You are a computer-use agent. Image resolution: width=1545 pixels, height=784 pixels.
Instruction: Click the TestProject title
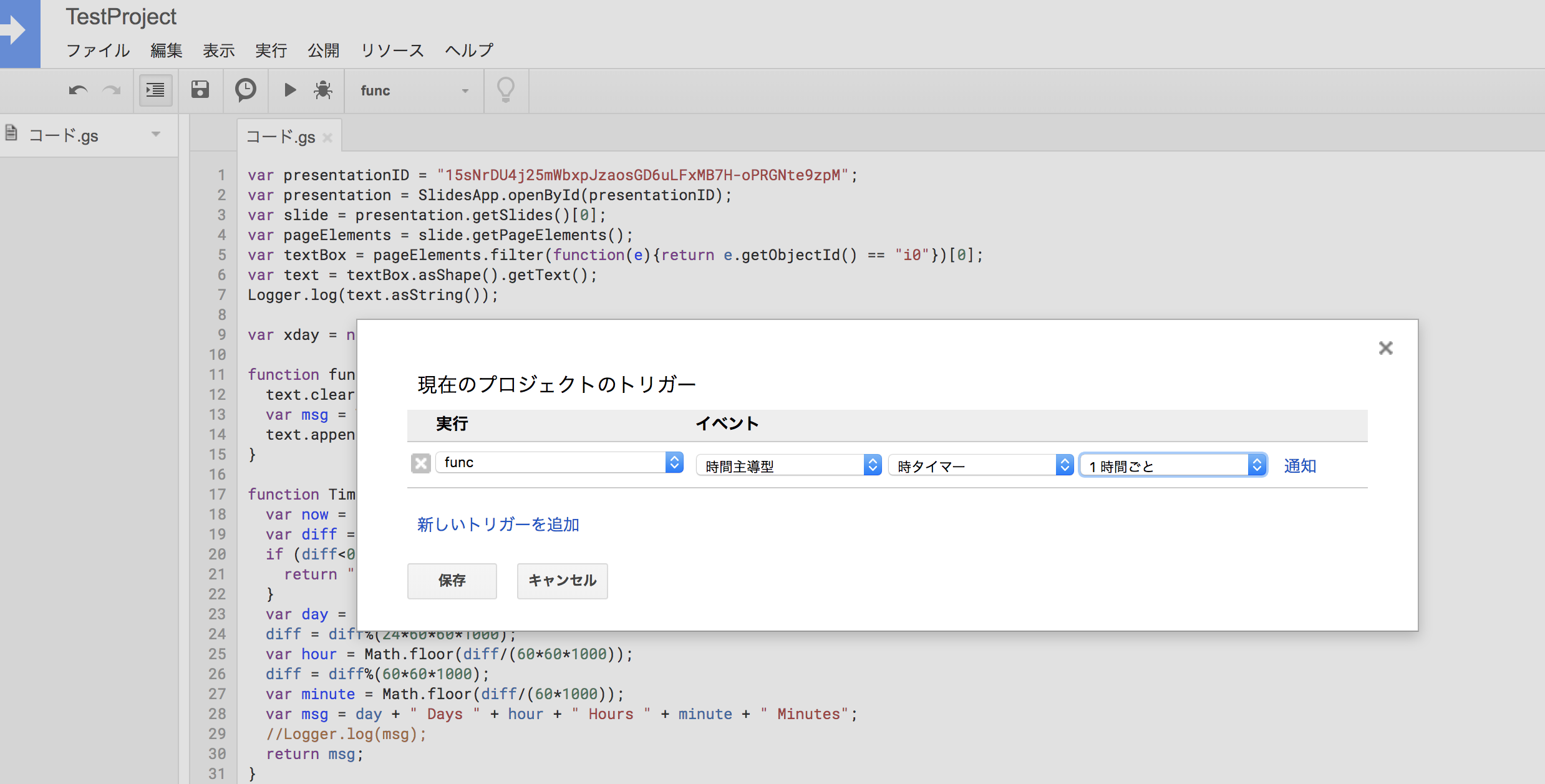[x=121, y=17]
